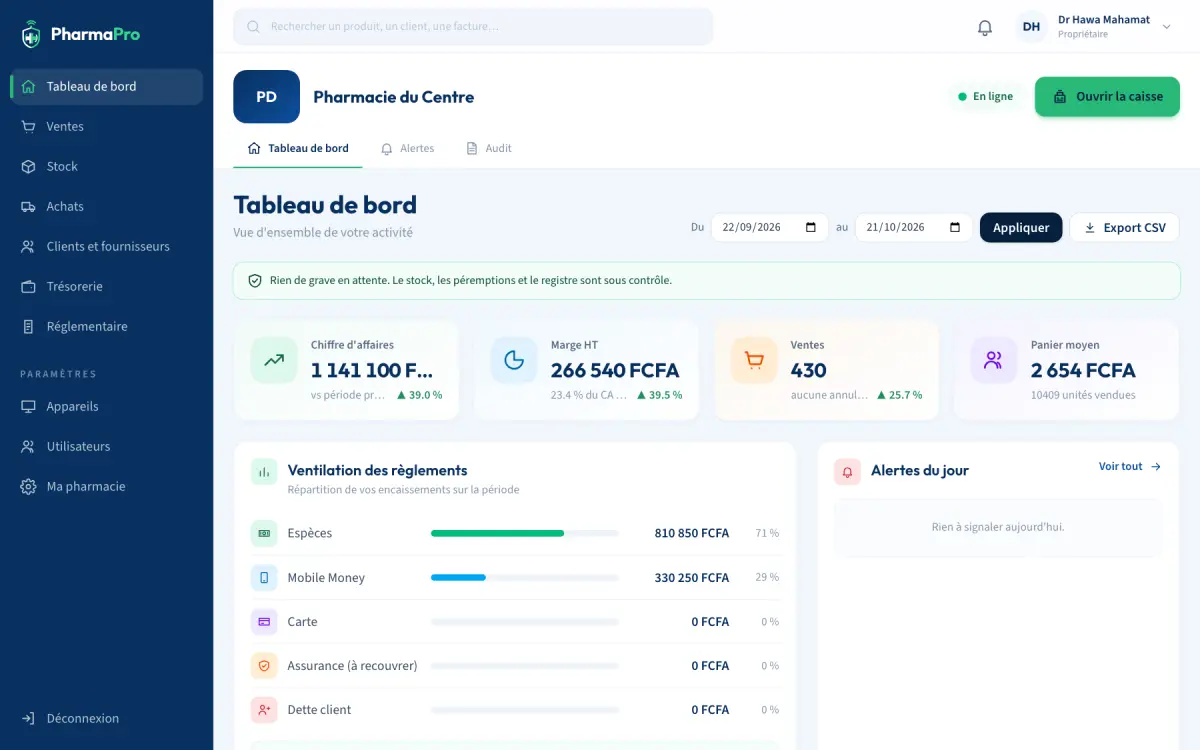The image size is (1200, 750).
Task: Open Clients et fournisseurs in the sidebar
Action: pyautogui.click(x=106, y=246)
